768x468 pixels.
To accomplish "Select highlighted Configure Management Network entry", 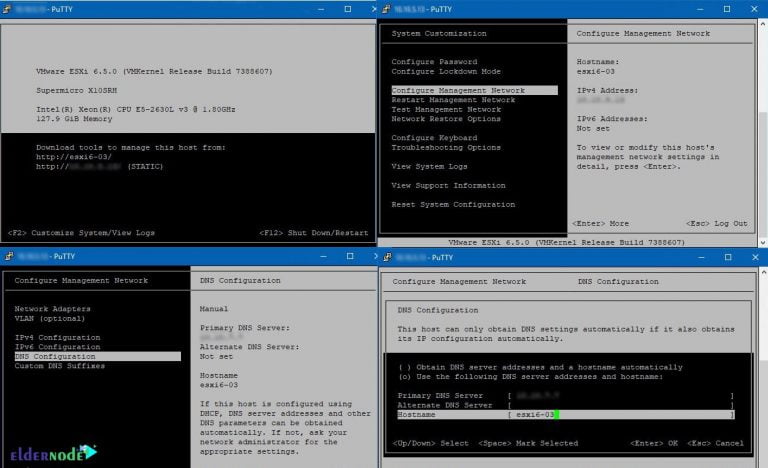I will pyautogui.click(x=474, y=90).
